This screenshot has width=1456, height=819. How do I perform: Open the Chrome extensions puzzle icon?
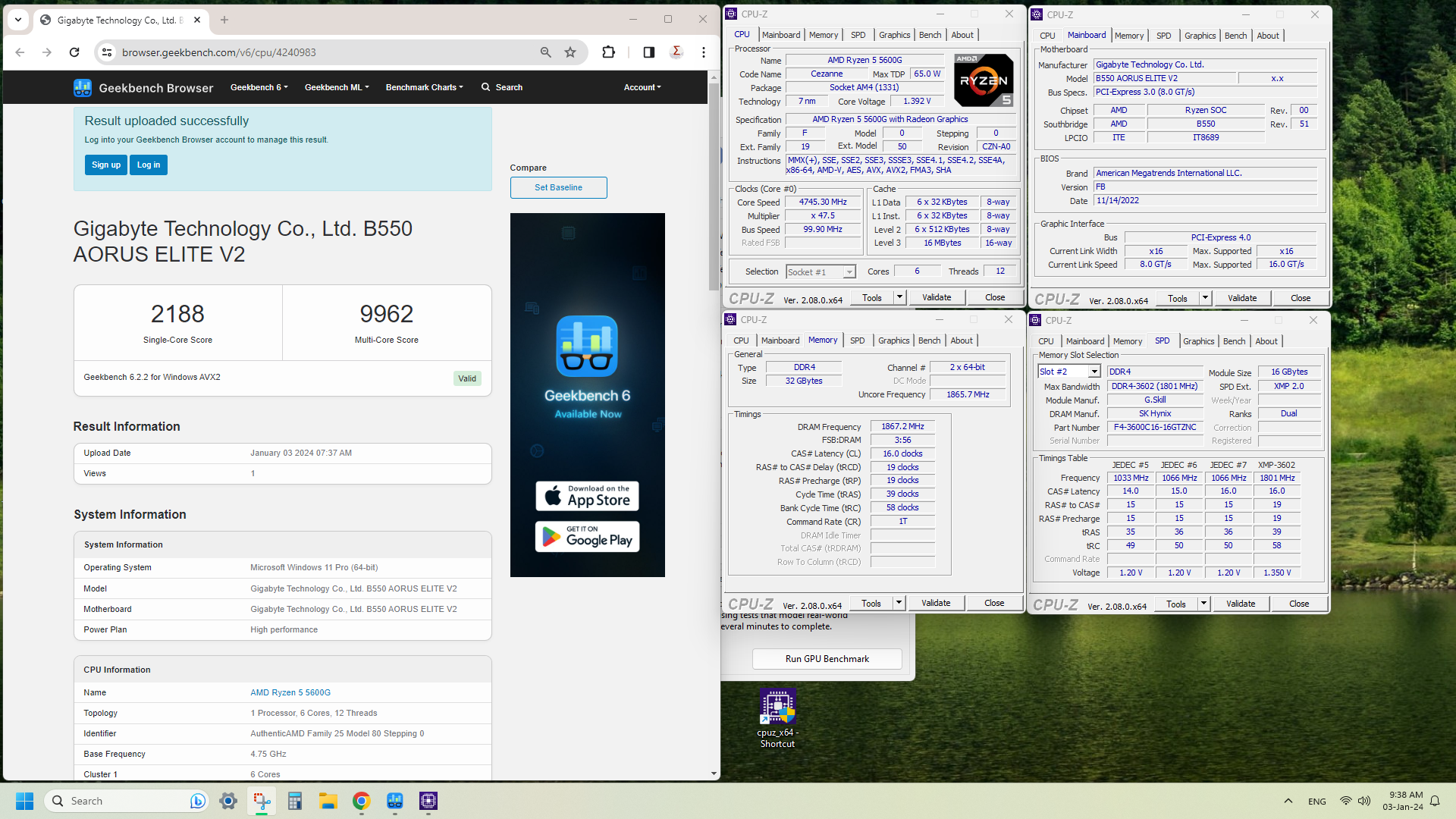coord(608,52)
